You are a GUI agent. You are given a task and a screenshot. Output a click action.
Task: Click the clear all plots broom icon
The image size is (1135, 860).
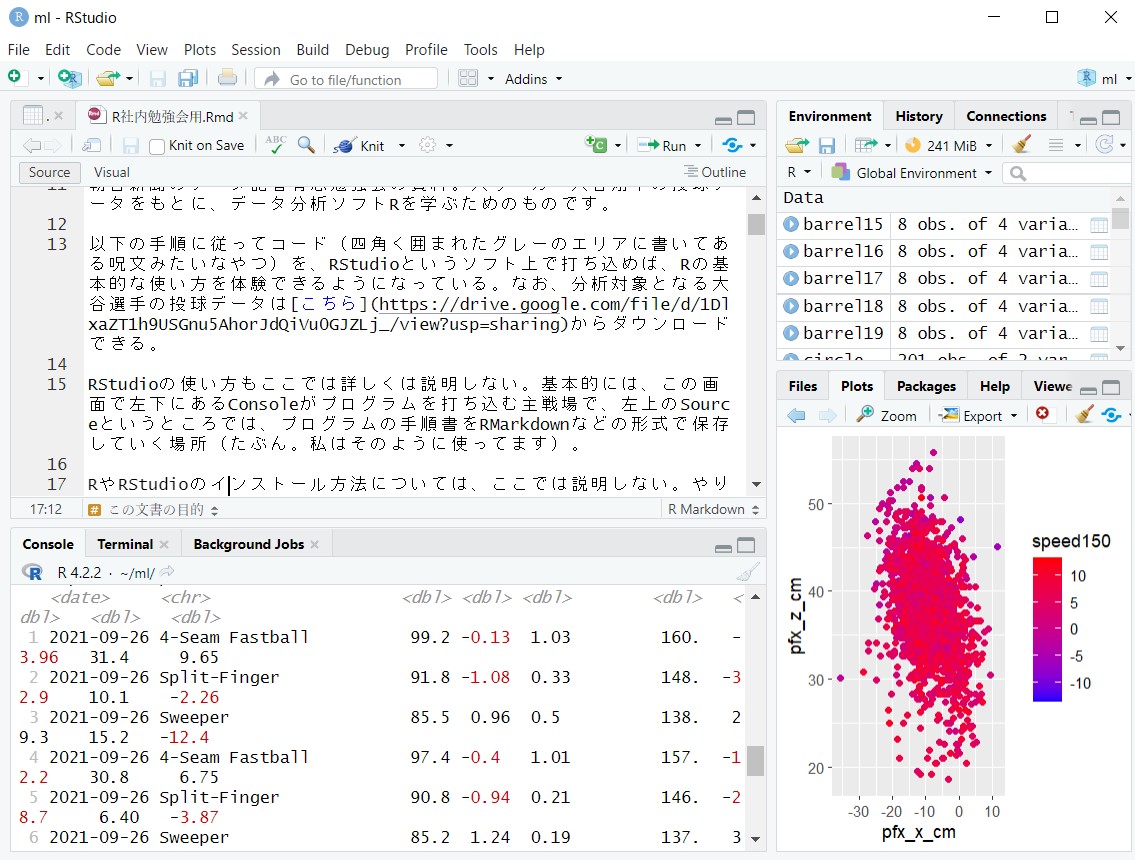(x=1084, y=414)
